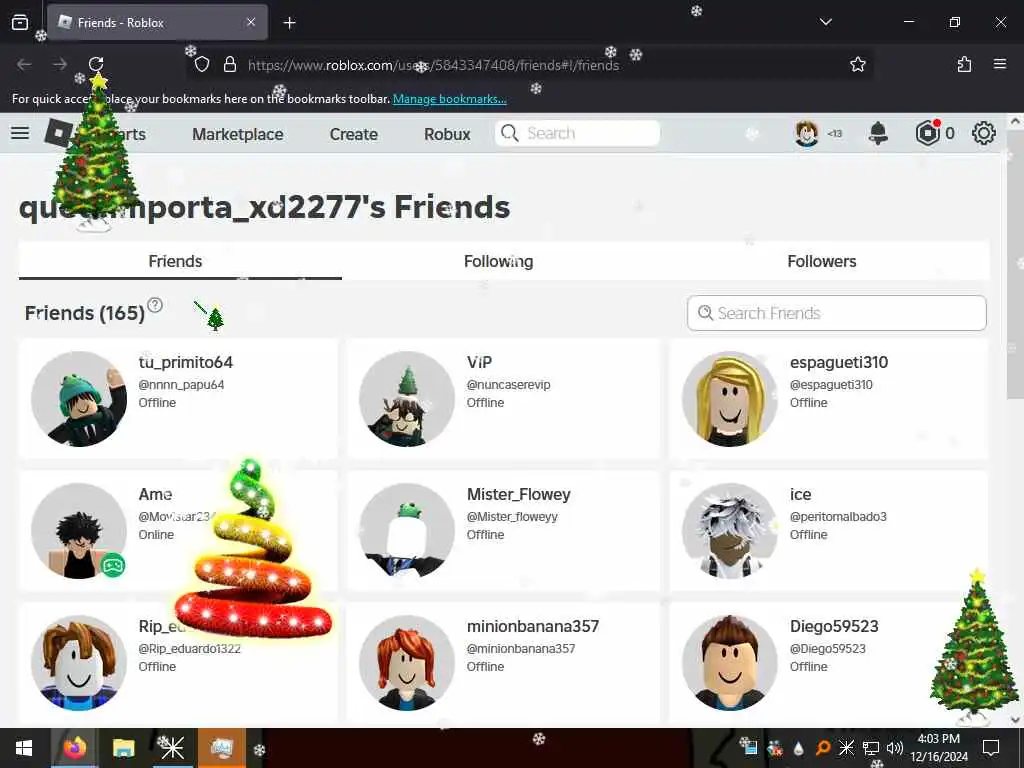The image size is (1024, 768).
Task: Show the tracking protection shield info
Action: pos(202,64)
